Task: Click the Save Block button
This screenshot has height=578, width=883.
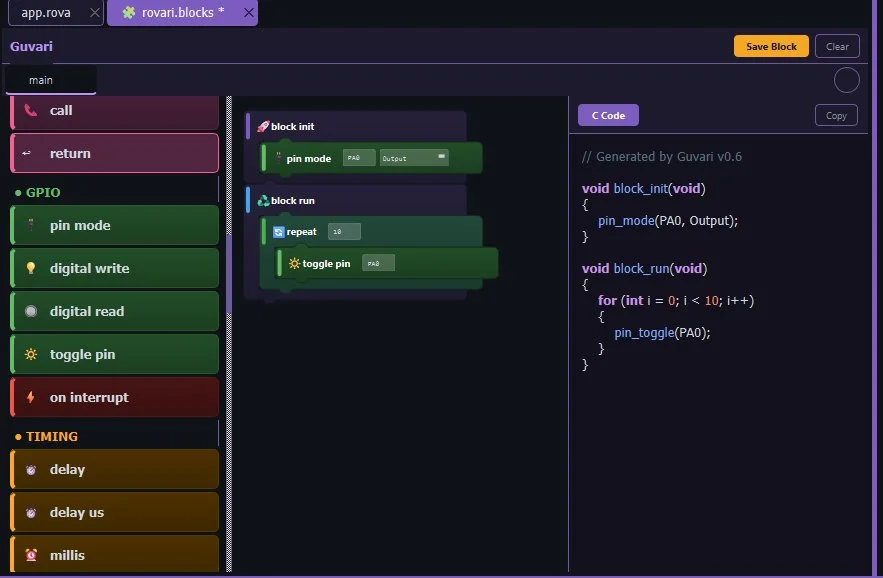Action: (x=771, y=47)
